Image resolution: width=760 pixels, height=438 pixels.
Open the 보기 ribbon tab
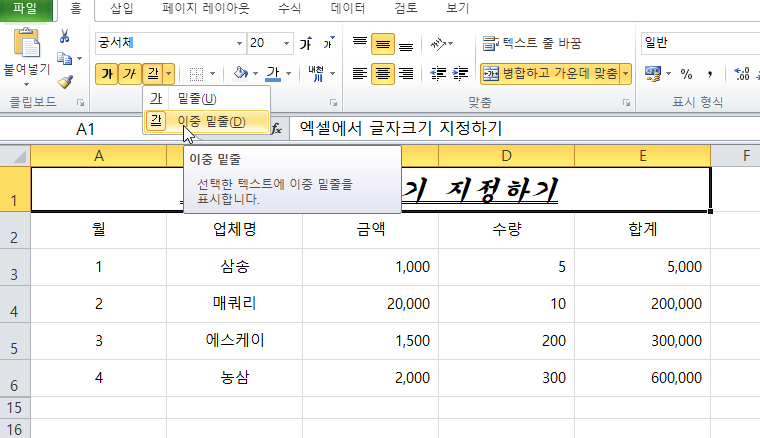(x=457, y=9)
